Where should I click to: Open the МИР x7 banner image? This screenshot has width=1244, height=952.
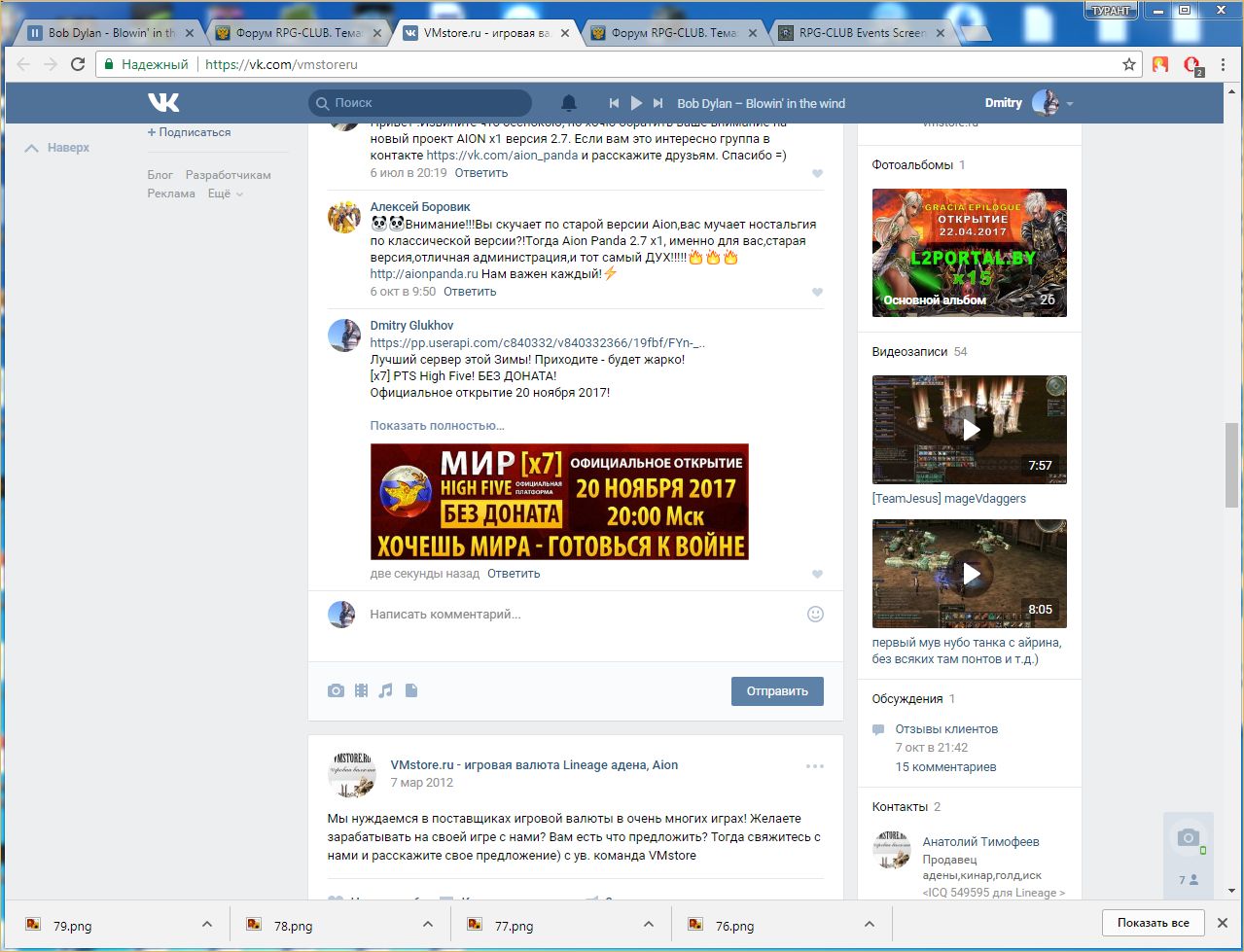(x=559, y=502)
